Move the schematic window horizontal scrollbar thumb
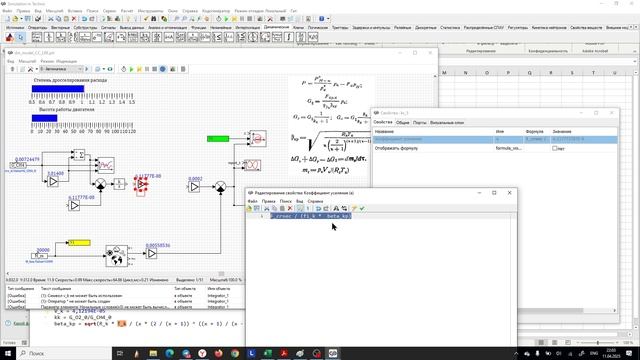Screen dimensions: 640x360 [221, 274]
